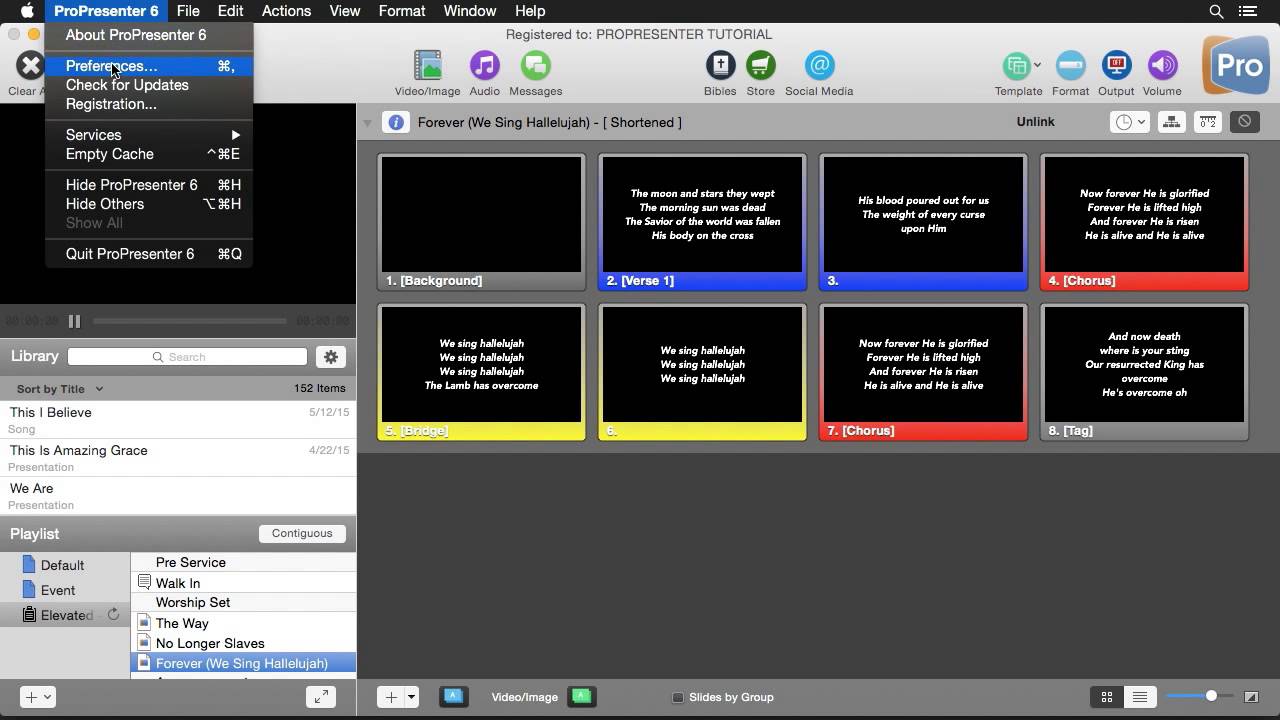Toggle the Output display

click(x=1116, y=66)
